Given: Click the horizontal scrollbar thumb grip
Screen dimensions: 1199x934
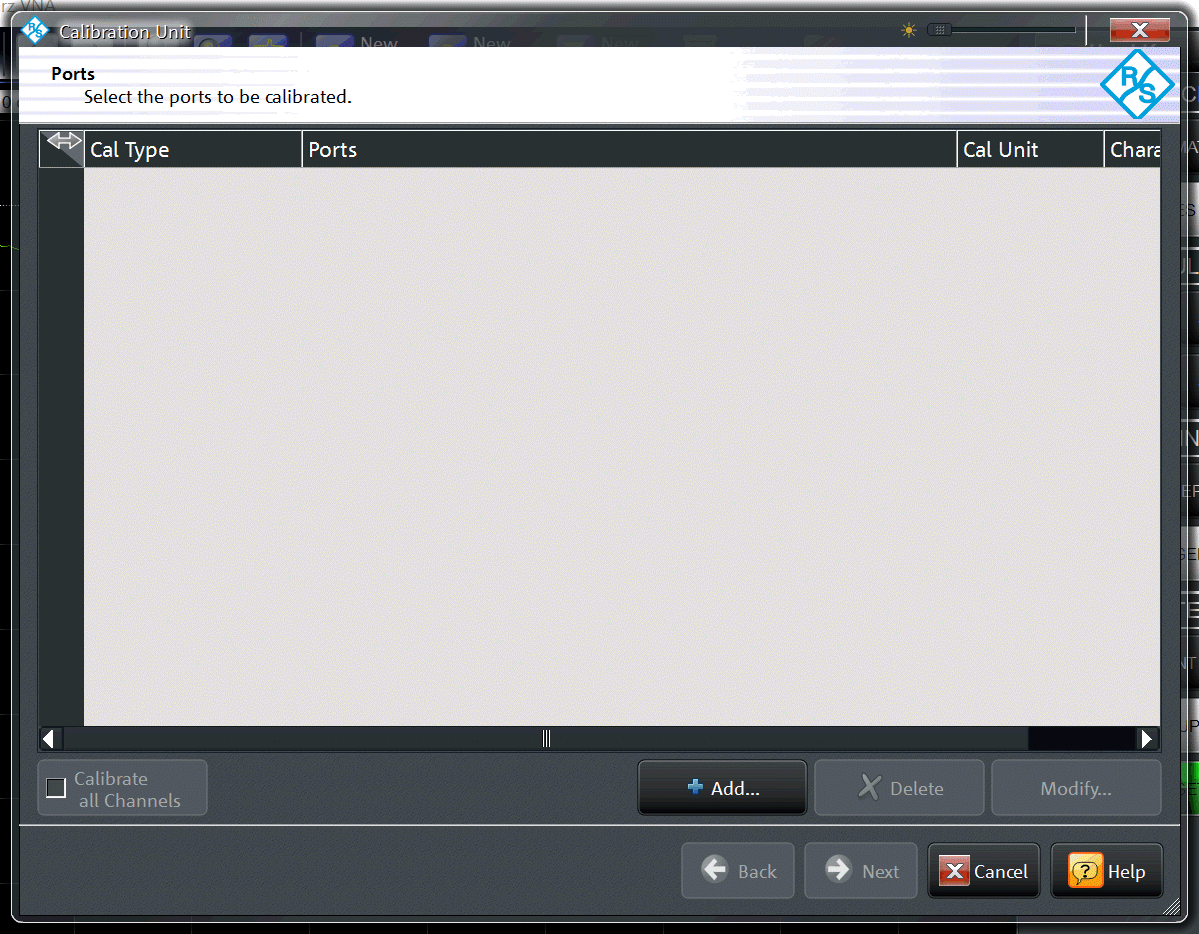Looking at the screenshot, I should 546,739.
